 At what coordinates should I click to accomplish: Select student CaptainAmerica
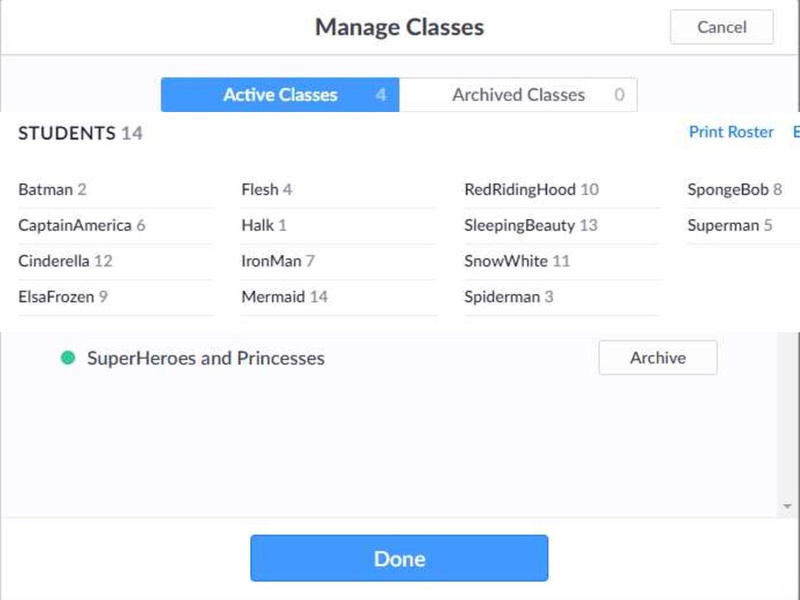tap(75, 225)
